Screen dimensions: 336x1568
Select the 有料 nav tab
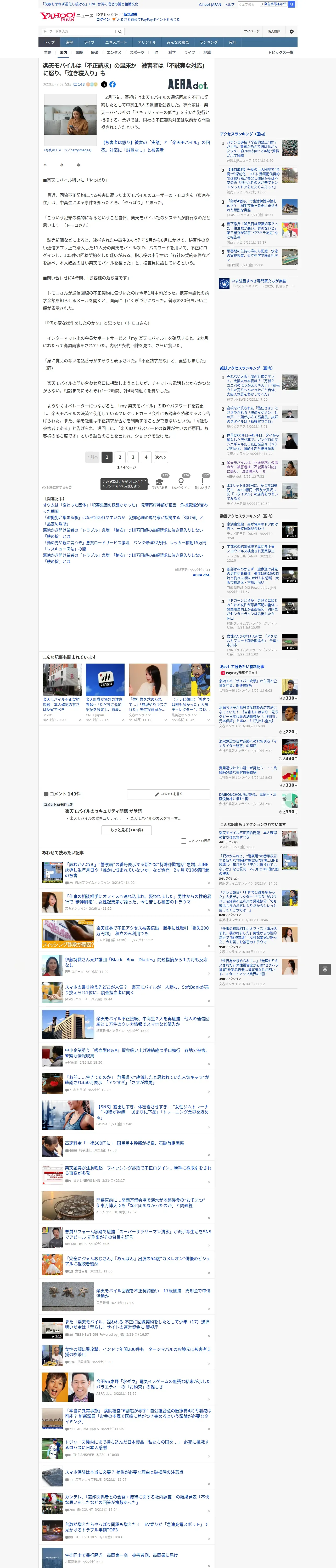(x=232, y=43)
